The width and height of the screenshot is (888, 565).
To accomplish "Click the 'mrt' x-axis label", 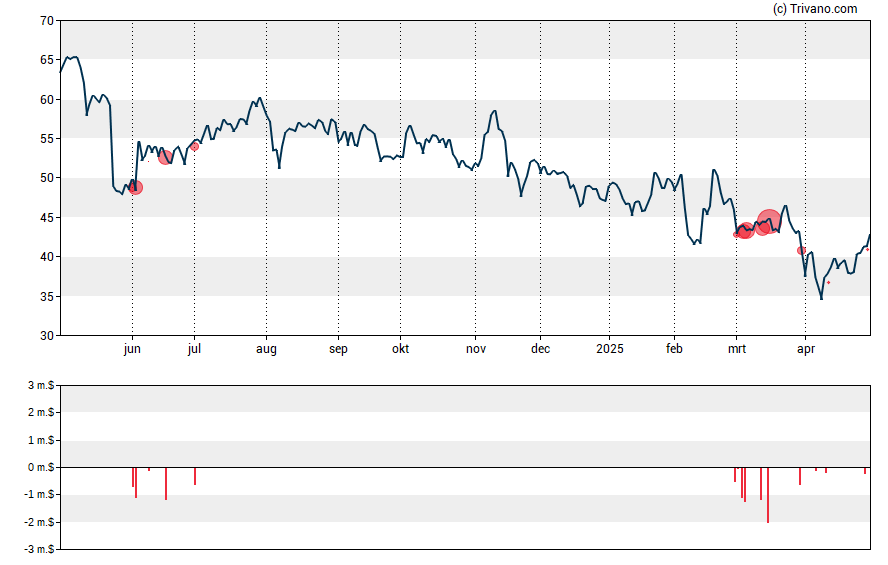I will [737, 349].
